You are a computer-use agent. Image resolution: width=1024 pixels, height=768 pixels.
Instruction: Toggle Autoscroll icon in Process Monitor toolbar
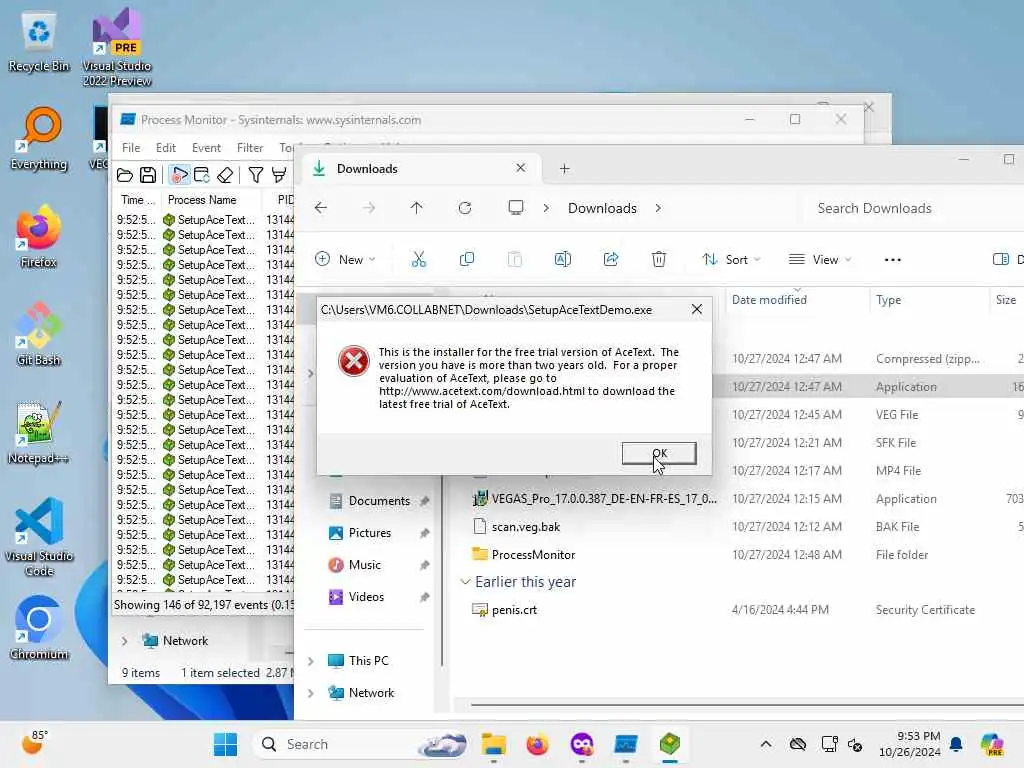202,175
